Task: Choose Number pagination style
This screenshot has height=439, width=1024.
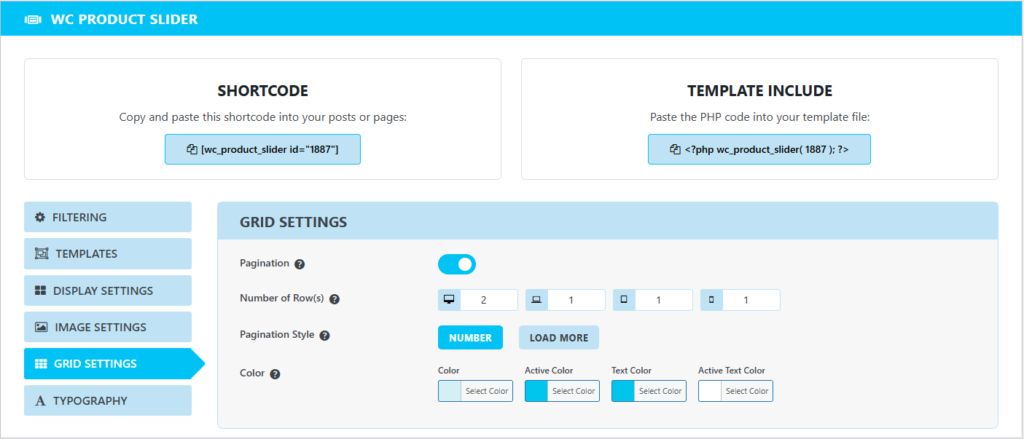Action: point(470,338)
